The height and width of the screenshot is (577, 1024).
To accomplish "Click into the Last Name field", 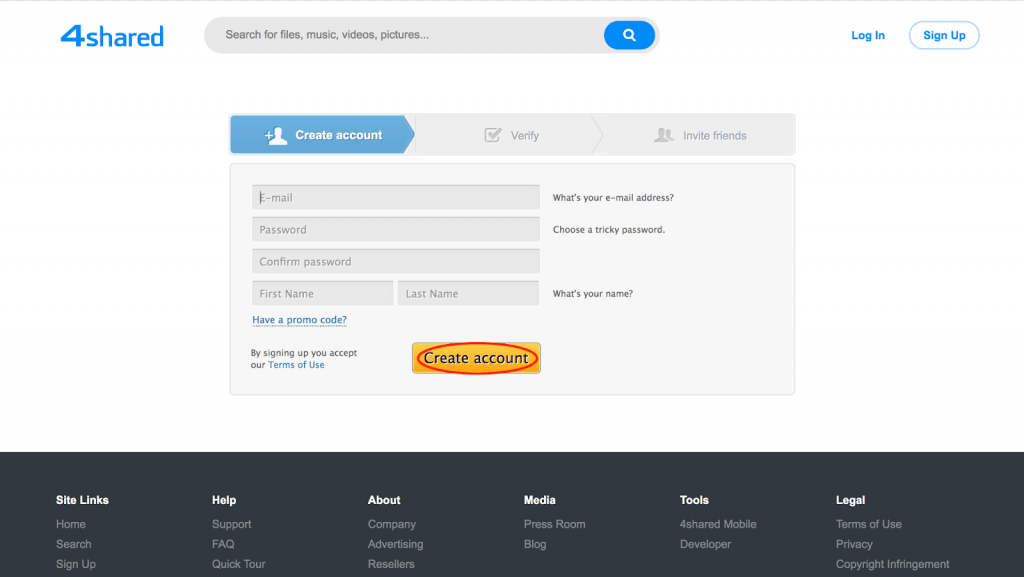I will point(468,293).
